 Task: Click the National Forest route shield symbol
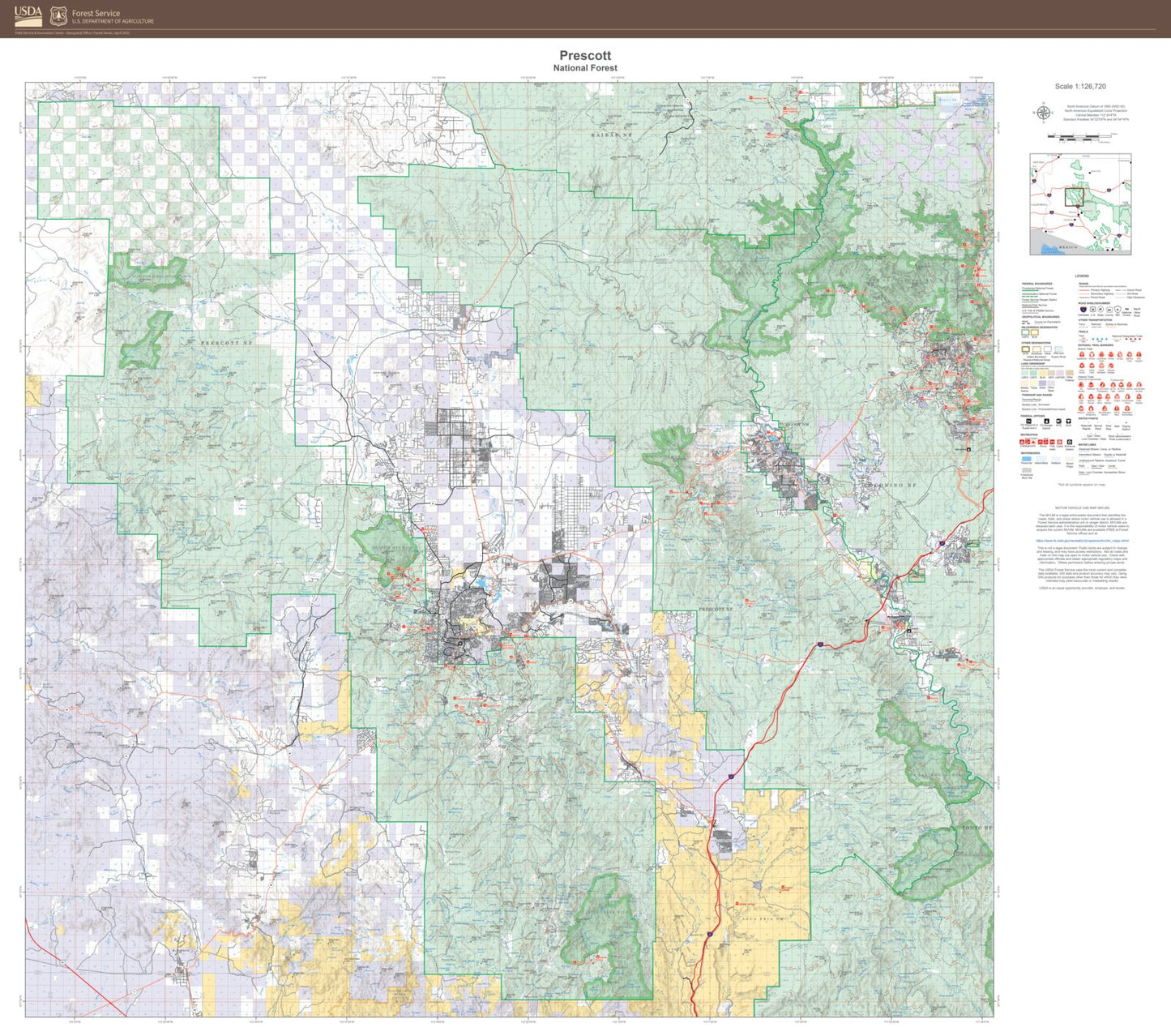(1126, 309)
